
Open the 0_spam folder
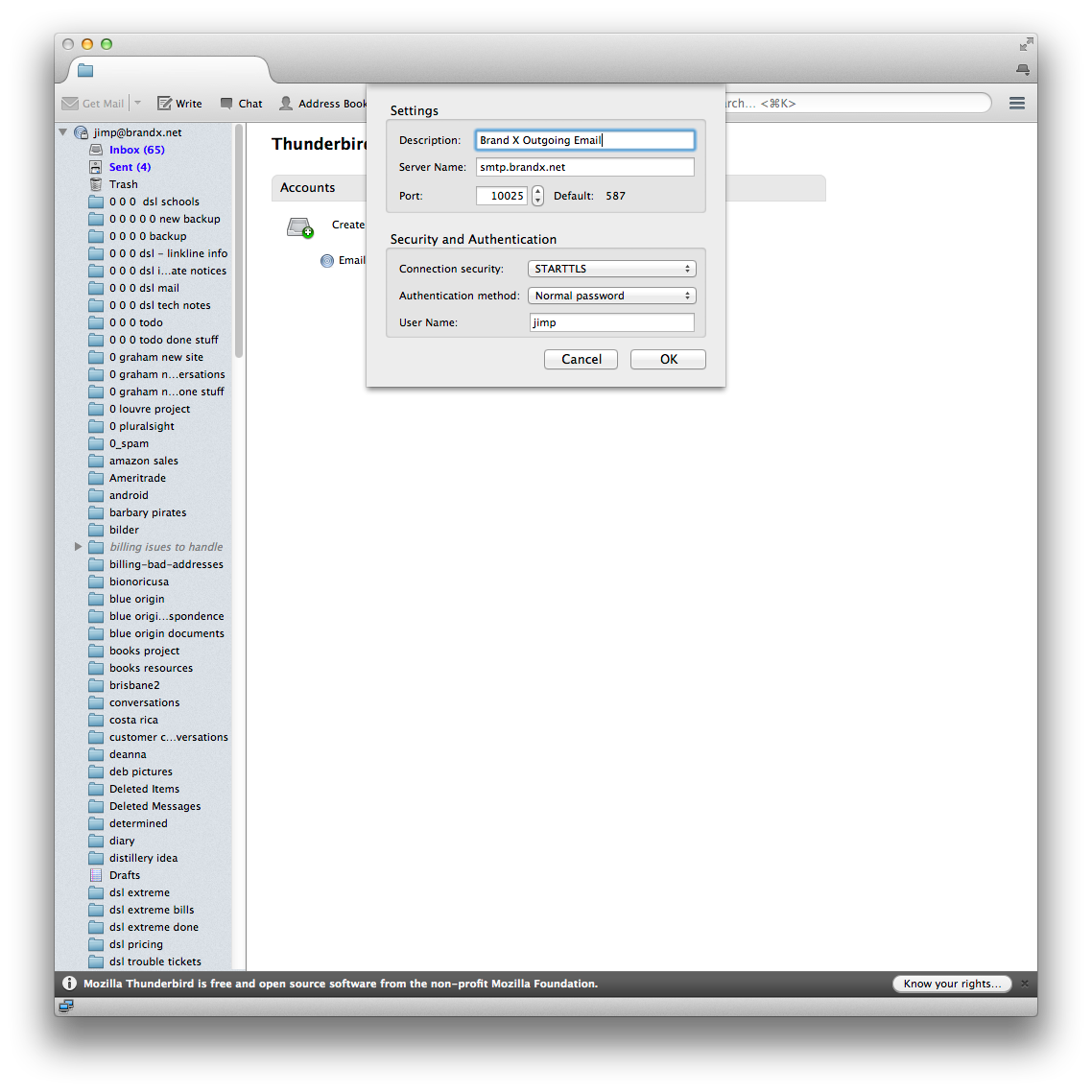pyautogui.click(x=129, y=443)
